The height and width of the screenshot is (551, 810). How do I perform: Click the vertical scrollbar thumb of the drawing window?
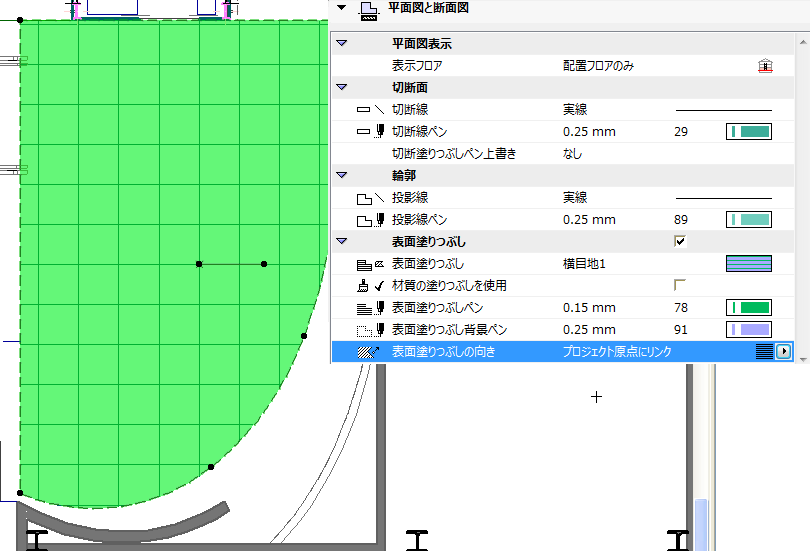(x=701, y=524)
